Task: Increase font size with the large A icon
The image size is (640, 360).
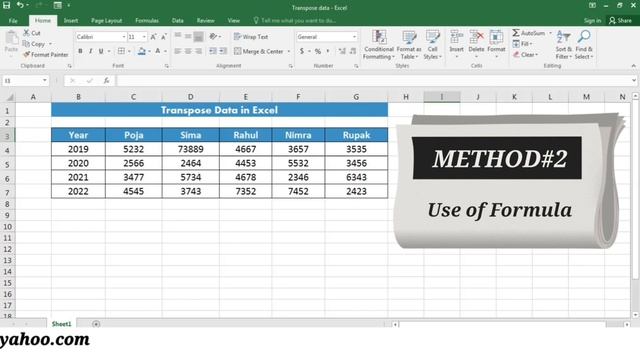Action: [153, 37]
